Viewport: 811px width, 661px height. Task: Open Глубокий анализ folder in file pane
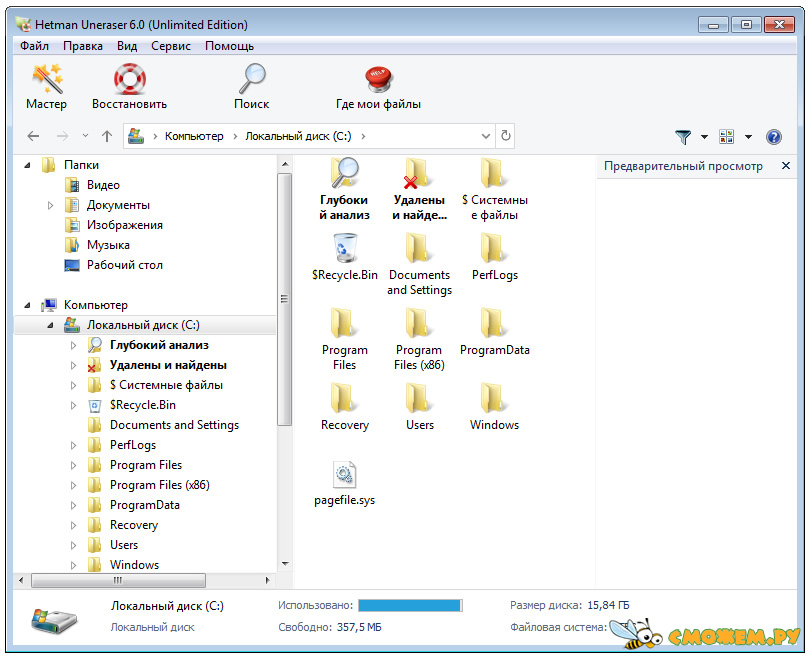coord(344,189)
